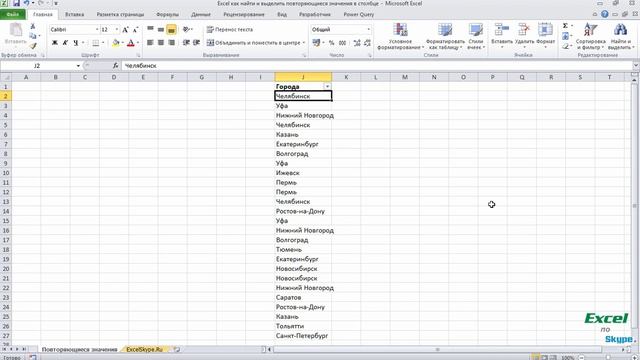Toggle bold (Ж) formatting
Screen dimensions: 640x360
click(x=55, y=42)
